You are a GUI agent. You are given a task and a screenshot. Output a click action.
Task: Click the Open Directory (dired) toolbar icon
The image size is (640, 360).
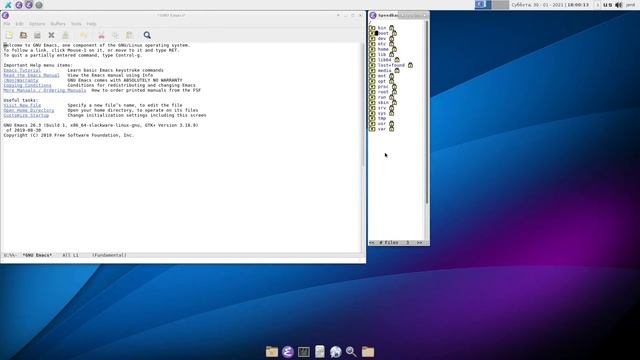[37, 35]
